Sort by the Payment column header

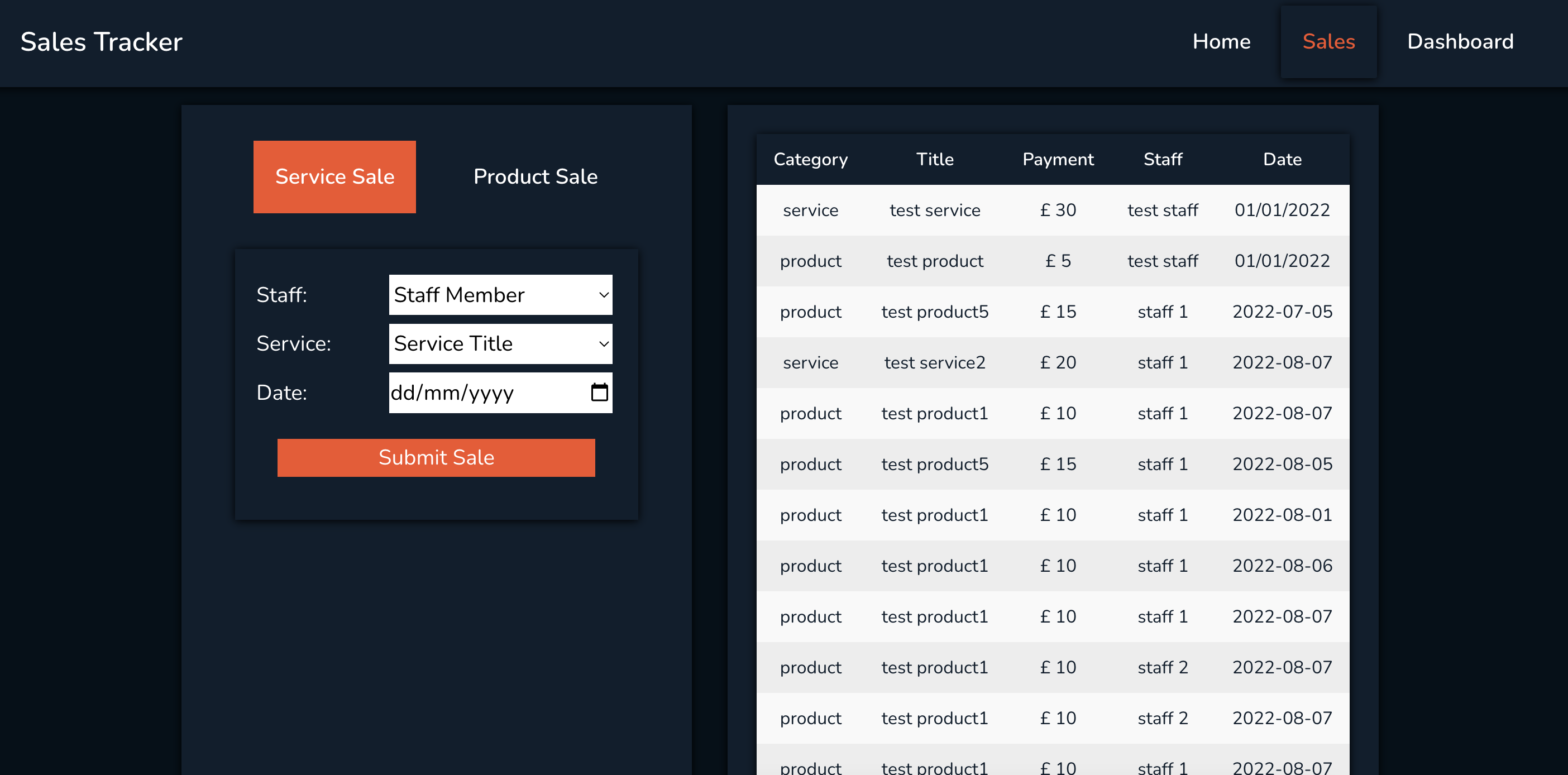1058,159
